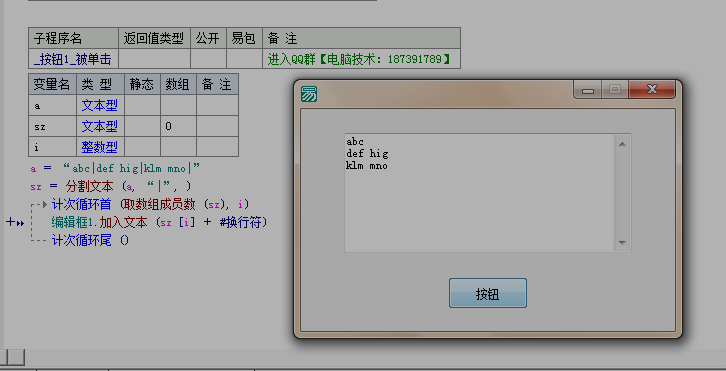
Task: Click the 按钮 button in the dialog
Action: pos(488,293)
